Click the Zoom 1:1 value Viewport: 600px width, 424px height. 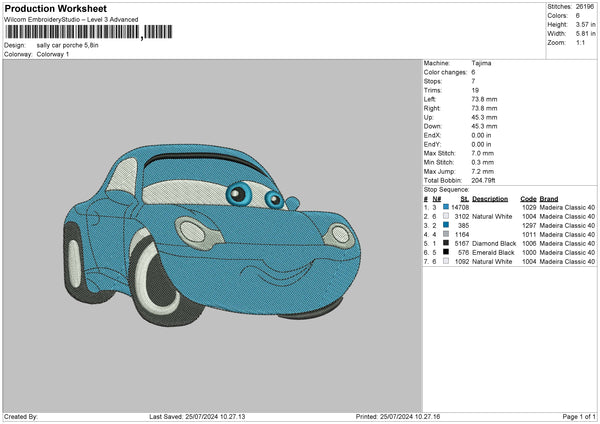578,44
